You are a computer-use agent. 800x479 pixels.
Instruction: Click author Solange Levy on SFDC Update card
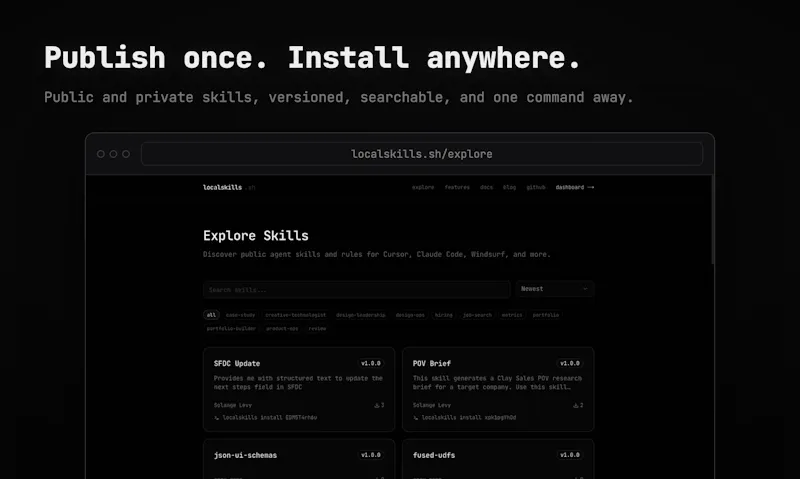(x=233, y=405)
